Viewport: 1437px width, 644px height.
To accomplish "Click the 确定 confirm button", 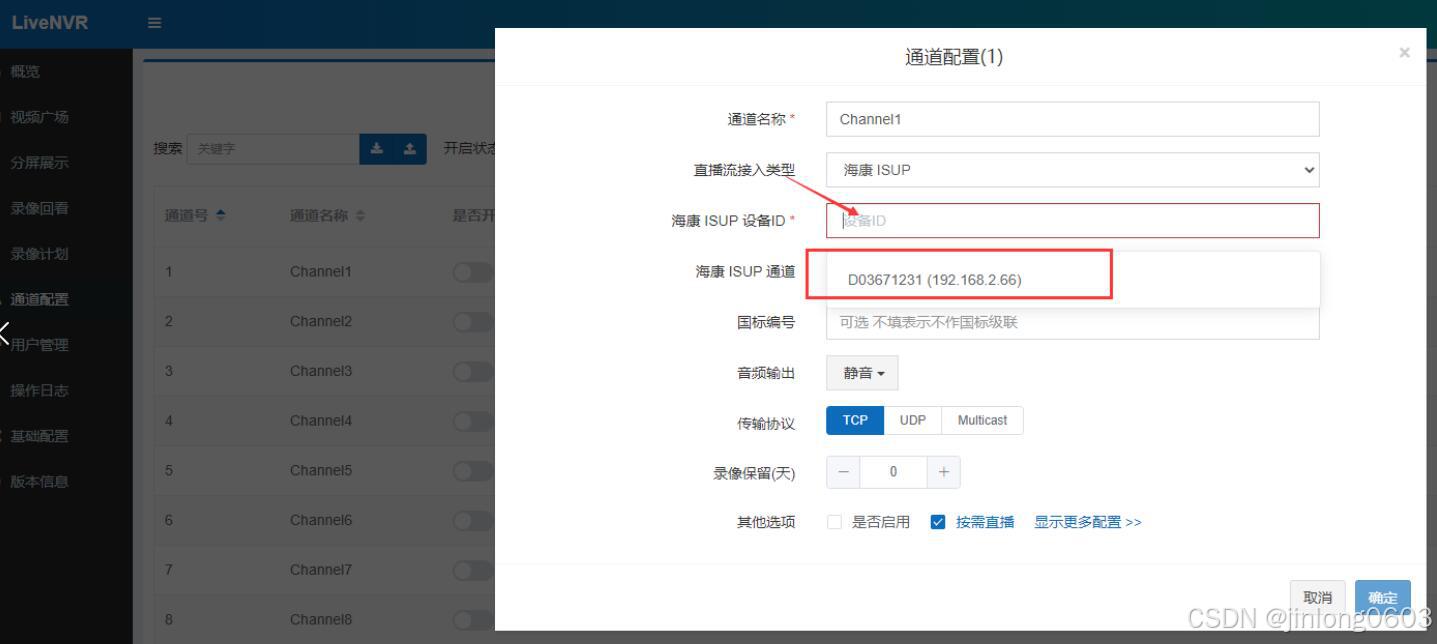I will pyautogui.click(x=1382, y=596).
